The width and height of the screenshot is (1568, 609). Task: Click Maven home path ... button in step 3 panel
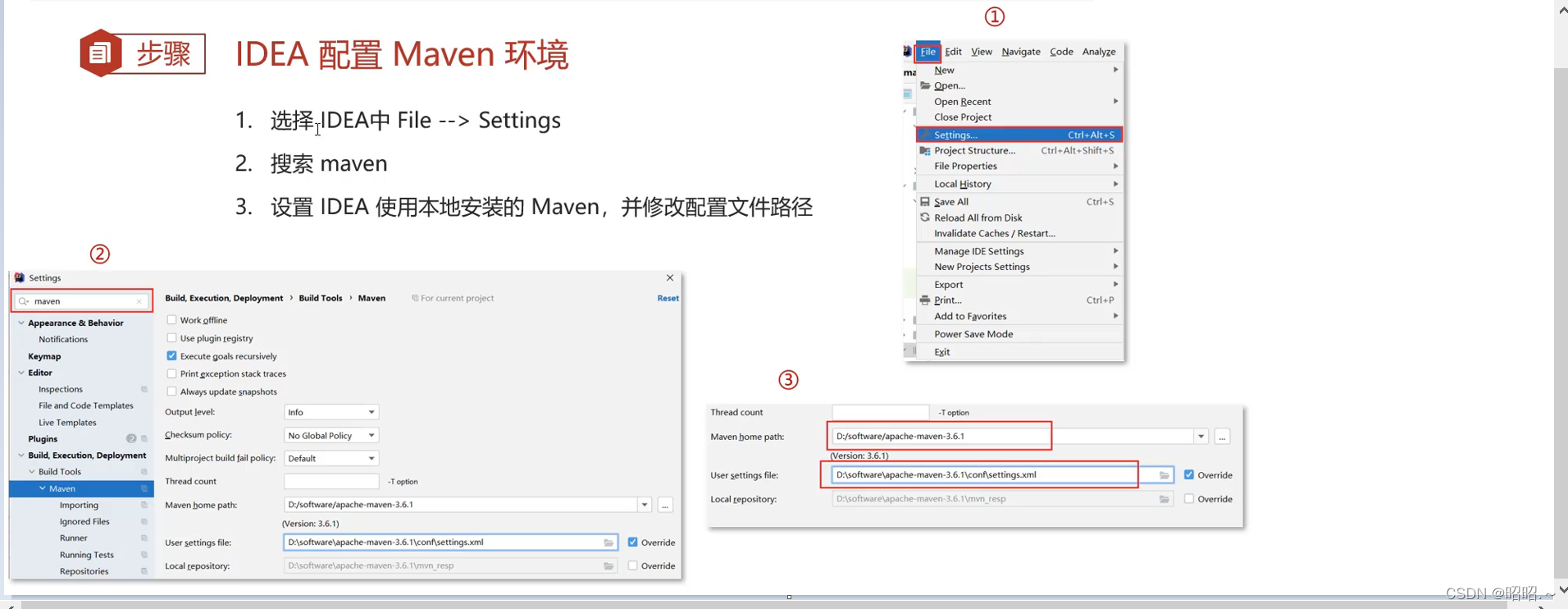click(1222, 437)
